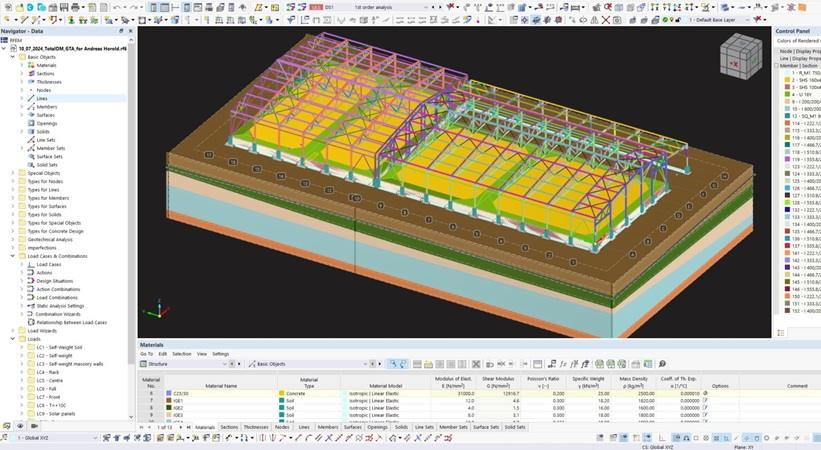Select LC3 - Self-weight masonry walls
Image resolution: width=821 pixels, height=450 pixels.
coord(70,364)
